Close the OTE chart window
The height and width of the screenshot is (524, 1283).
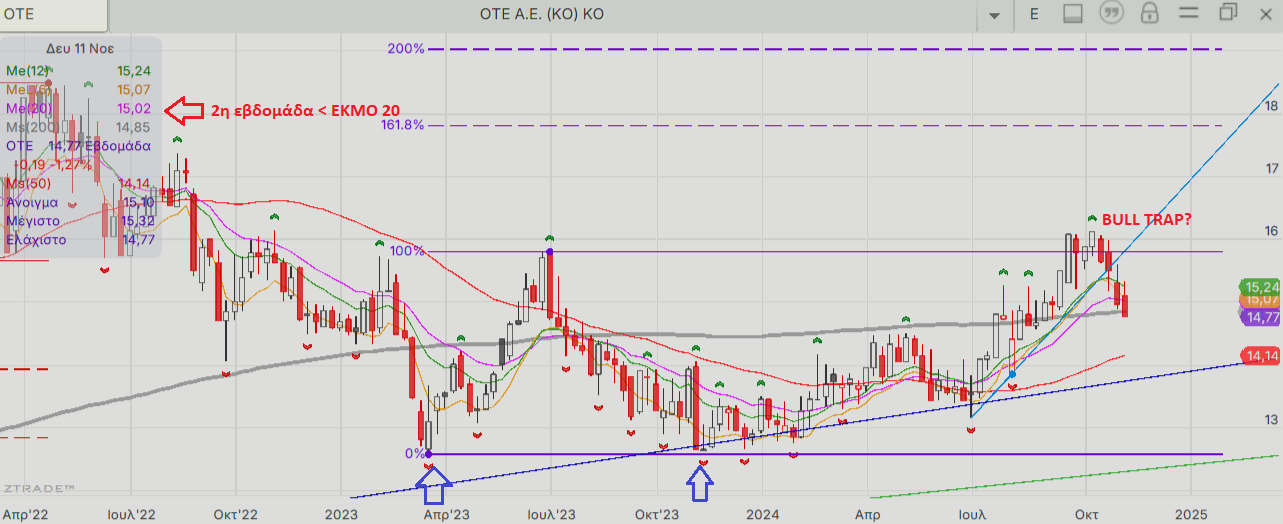click(1266, 13)
